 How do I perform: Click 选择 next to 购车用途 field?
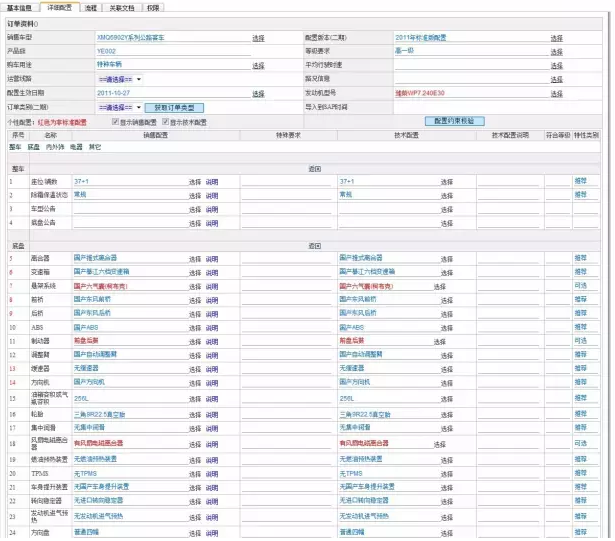(x=258, y=66)
